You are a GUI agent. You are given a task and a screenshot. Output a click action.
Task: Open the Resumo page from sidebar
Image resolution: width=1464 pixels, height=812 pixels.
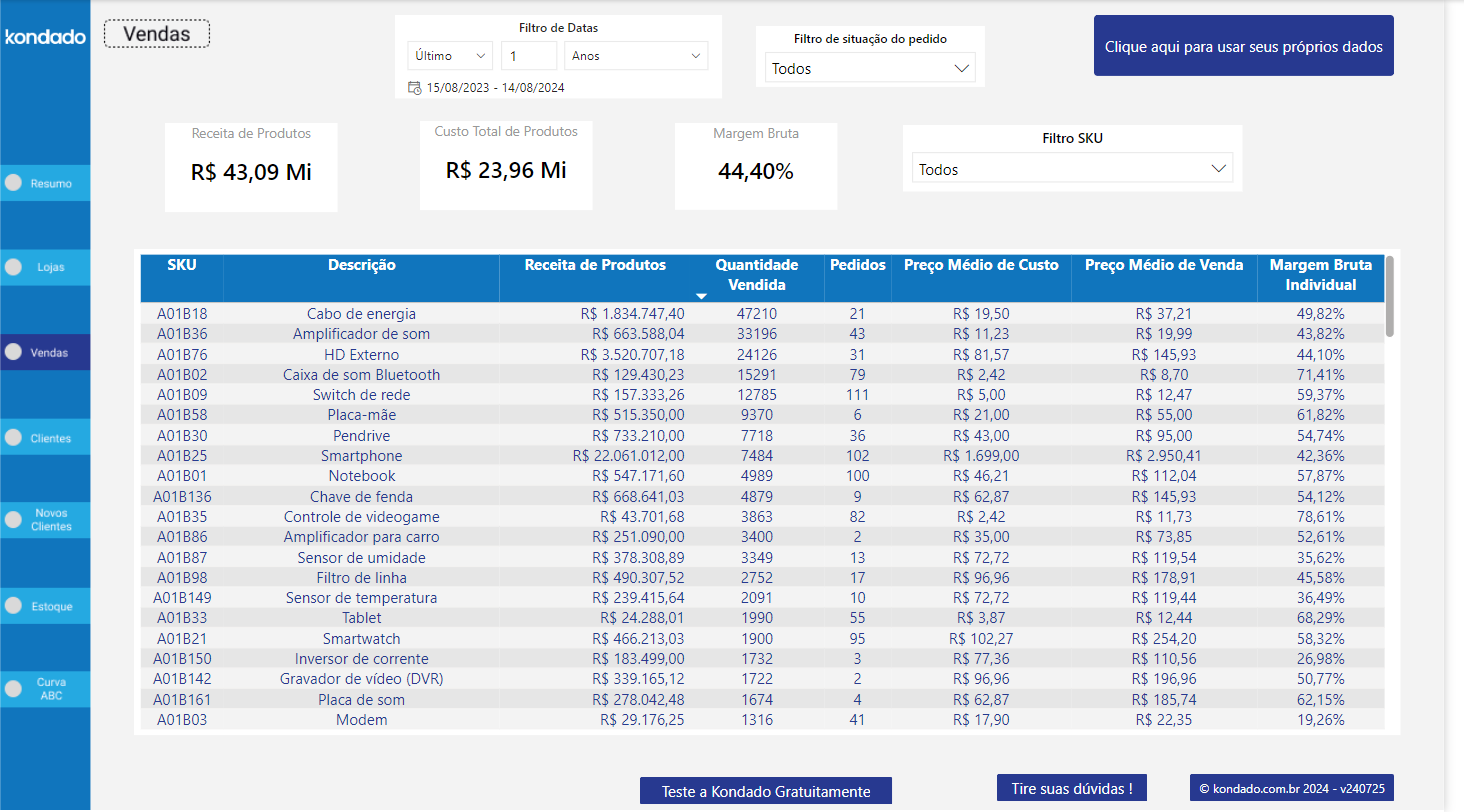pyautogui.click(x=45, y=183)
